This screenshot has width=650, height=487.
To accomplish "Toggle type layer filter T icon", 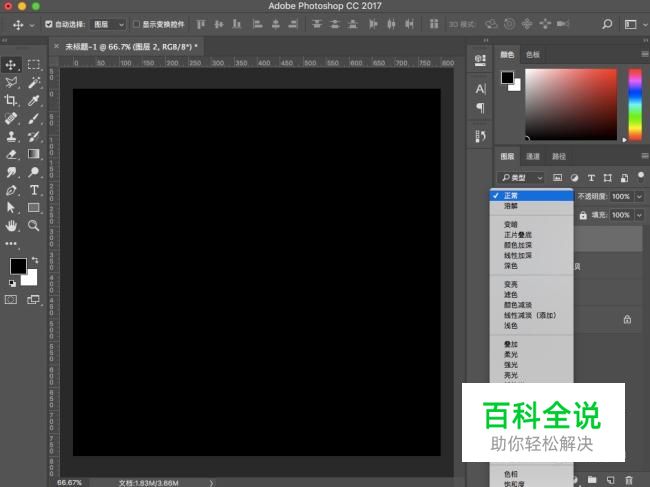I will 591,178.
